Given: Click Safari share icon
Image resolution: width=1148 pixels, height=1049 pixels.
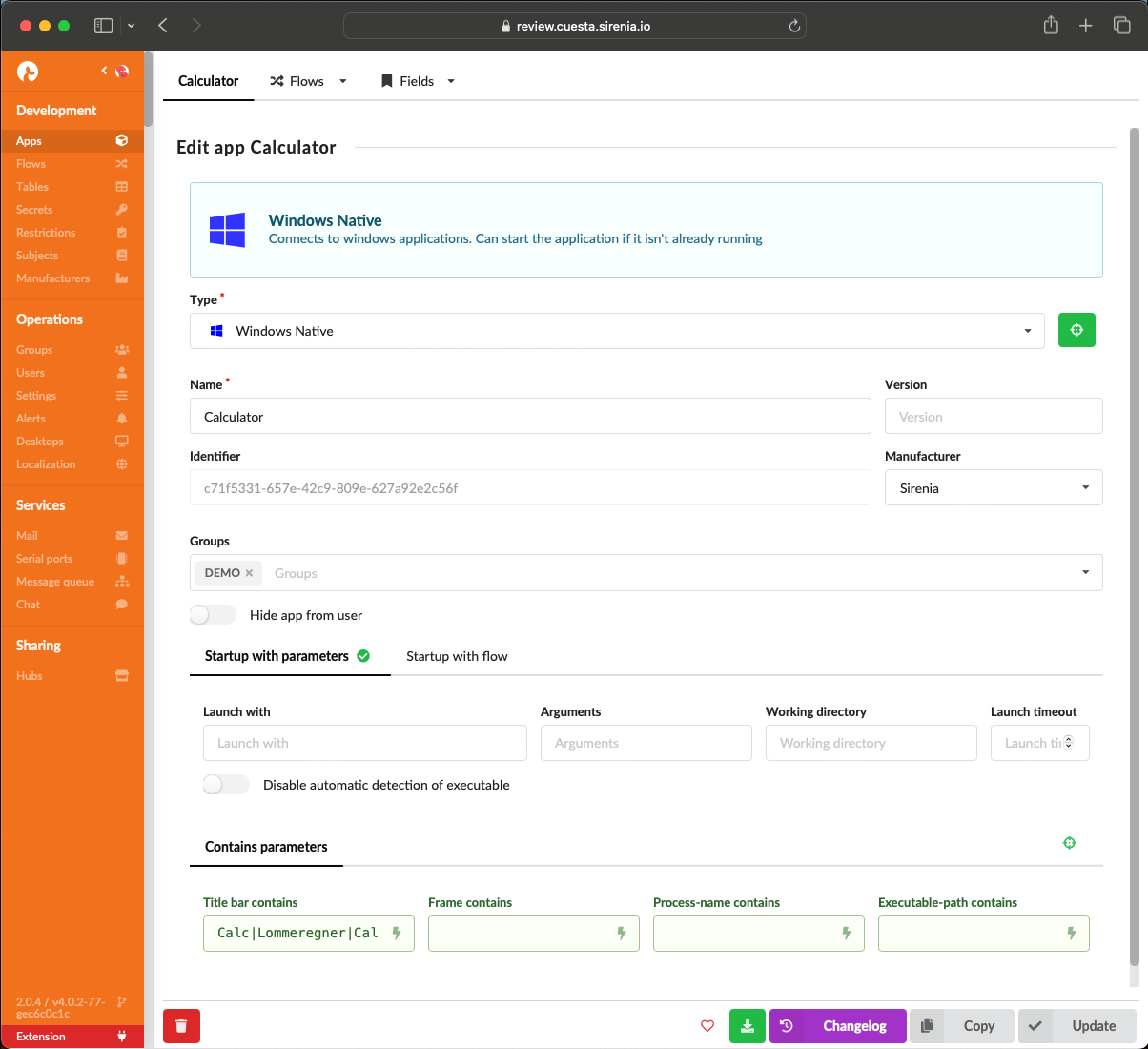Looking at the screenshot, I should [x=1051, y=26].
